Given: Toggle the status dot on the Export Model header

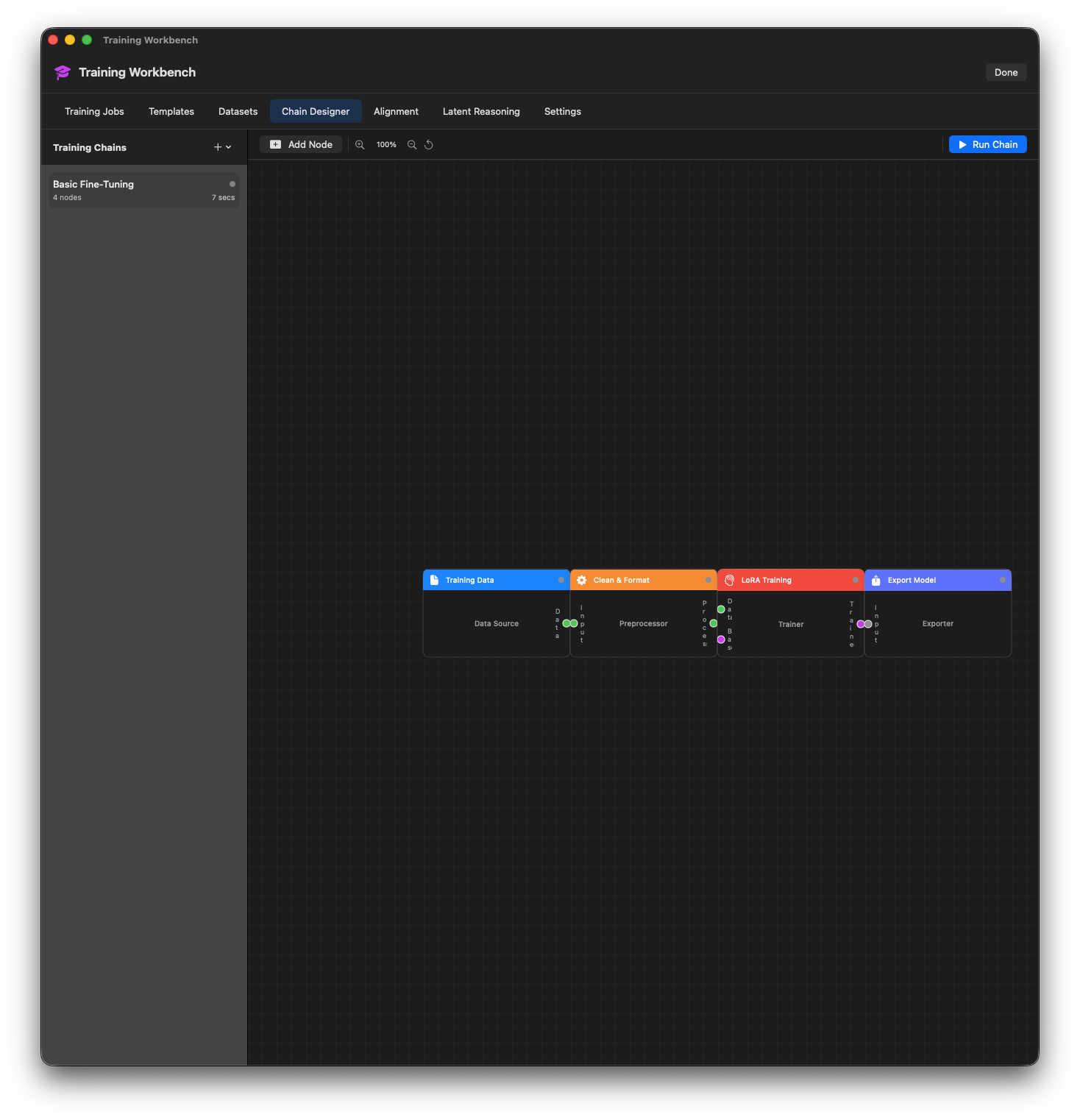Looking at the screenshot, I should coord(1003,580).
